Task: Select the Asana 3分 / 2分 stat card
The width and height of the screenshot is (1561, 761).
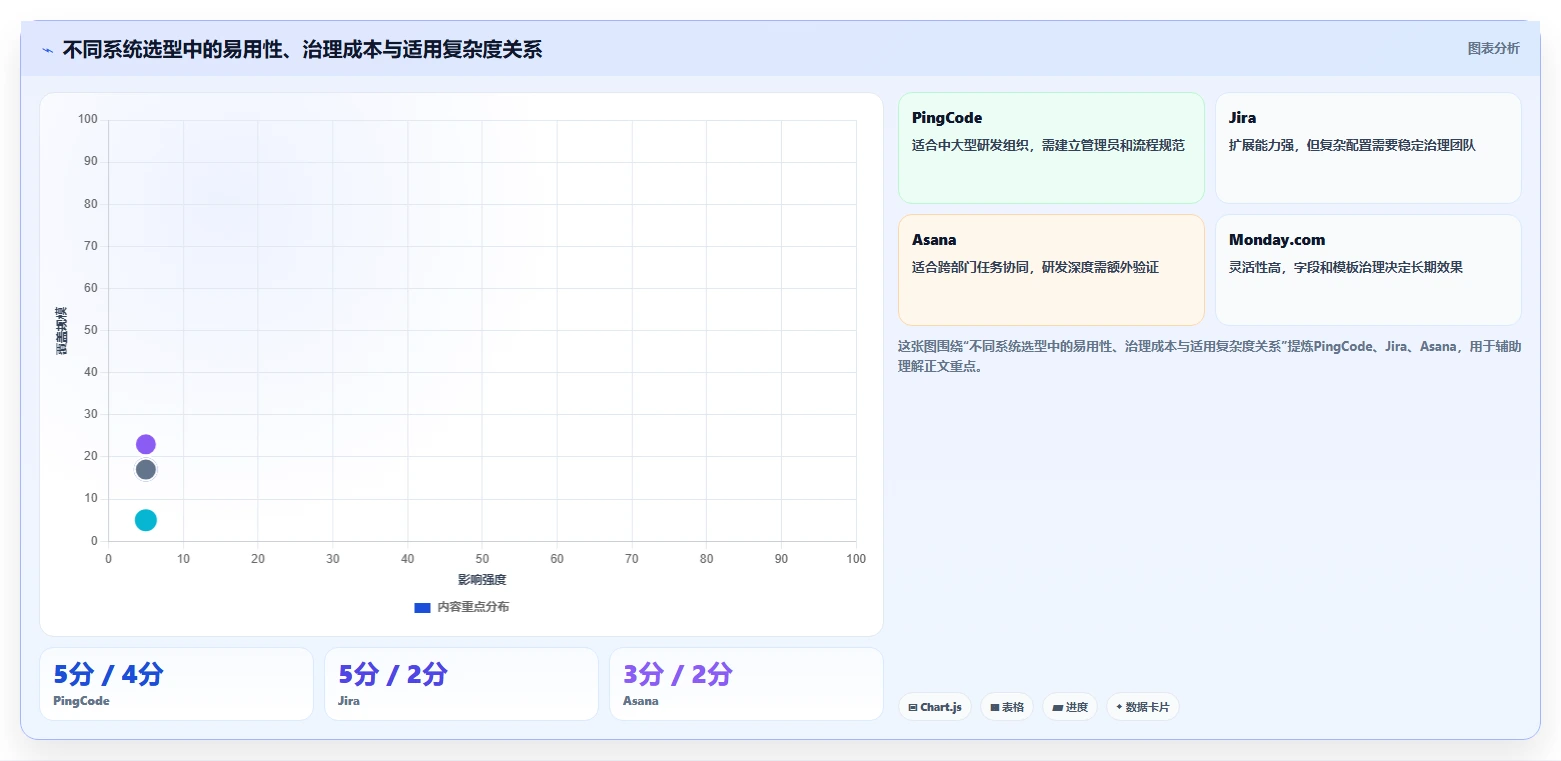Action: pos(746,684)
